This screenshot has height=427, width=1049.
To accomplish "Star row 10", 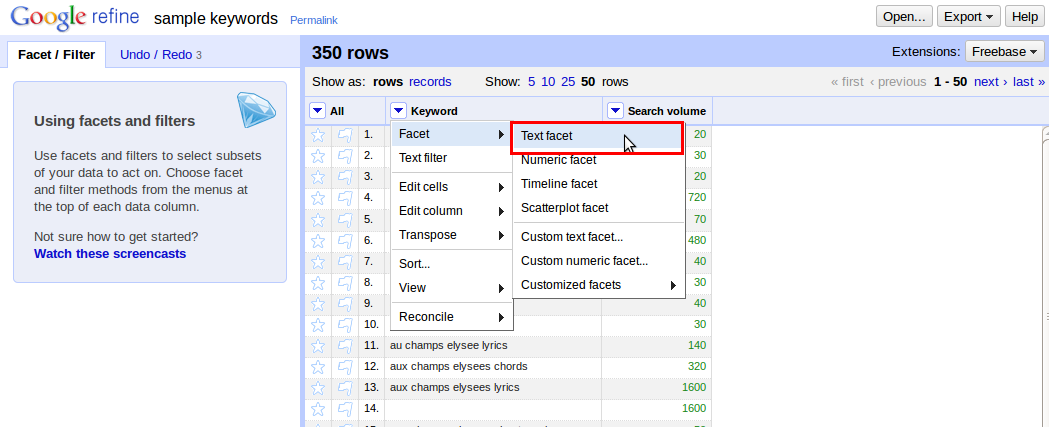I will point(318,325).
